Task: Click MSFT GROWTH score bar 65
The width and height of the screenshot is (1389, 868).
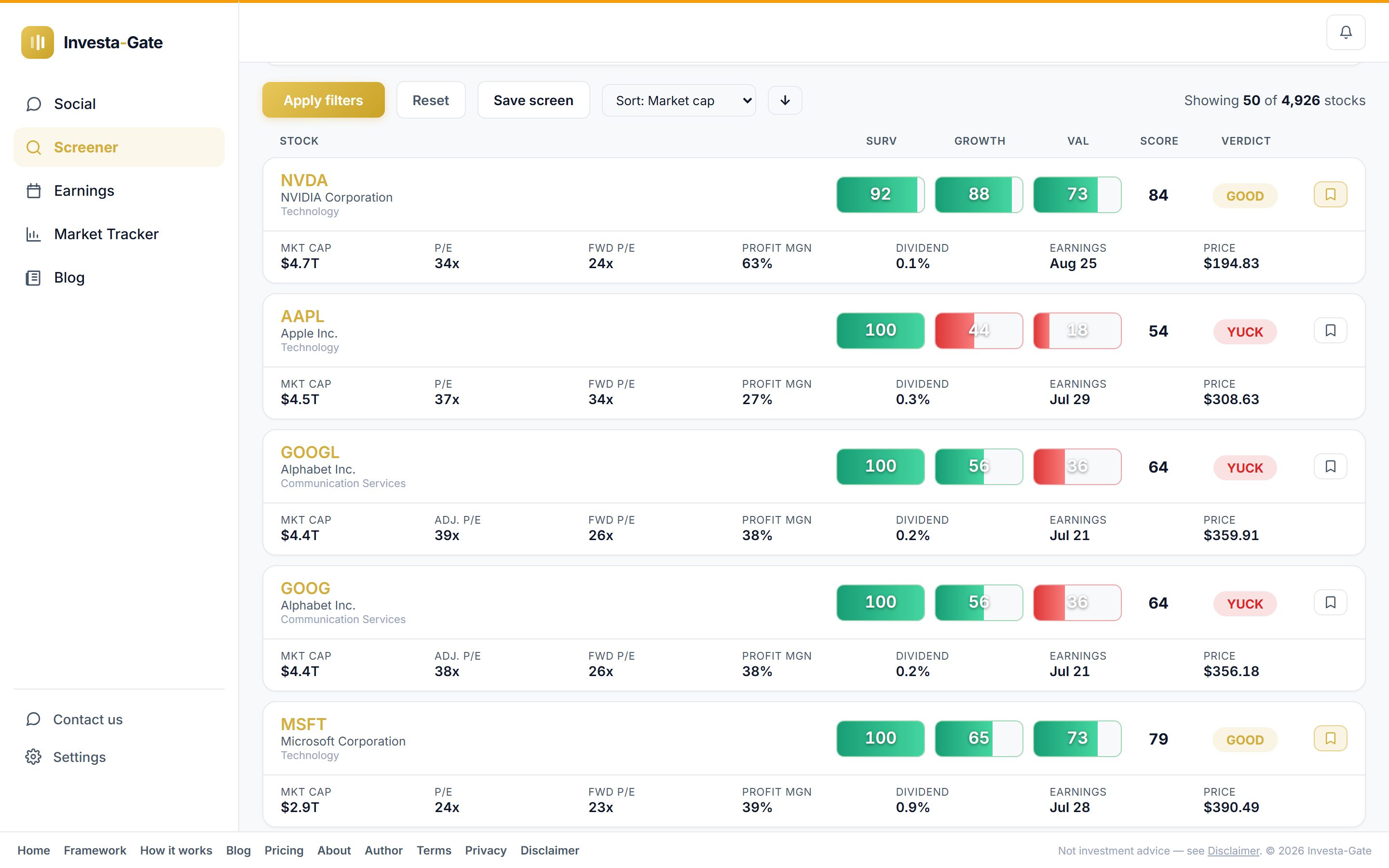Action: (x=979, y=739)
